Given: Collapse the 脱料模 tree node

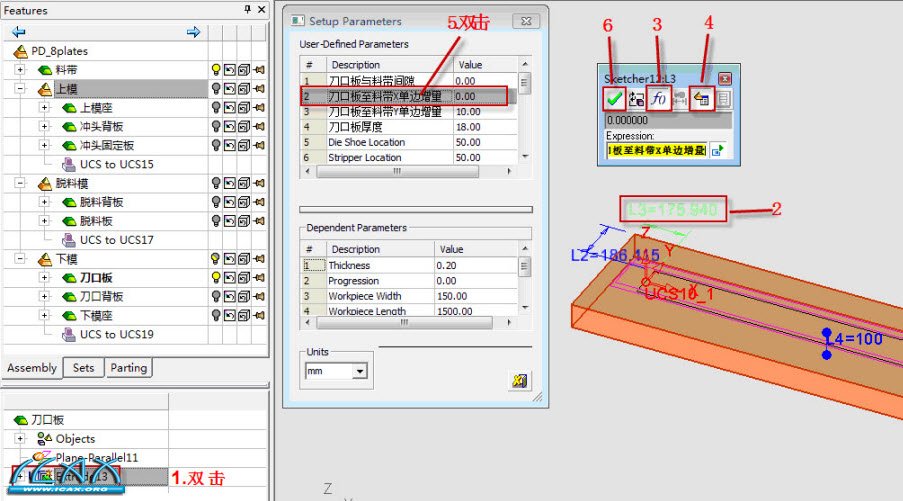Looking at the screenshot, I should (20, 183).
